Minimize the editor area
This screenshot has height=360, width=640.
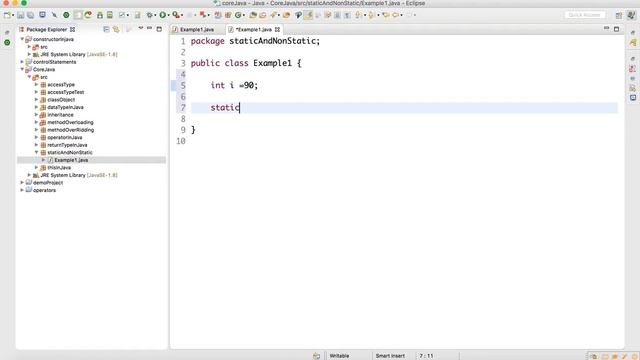[607, 29]
